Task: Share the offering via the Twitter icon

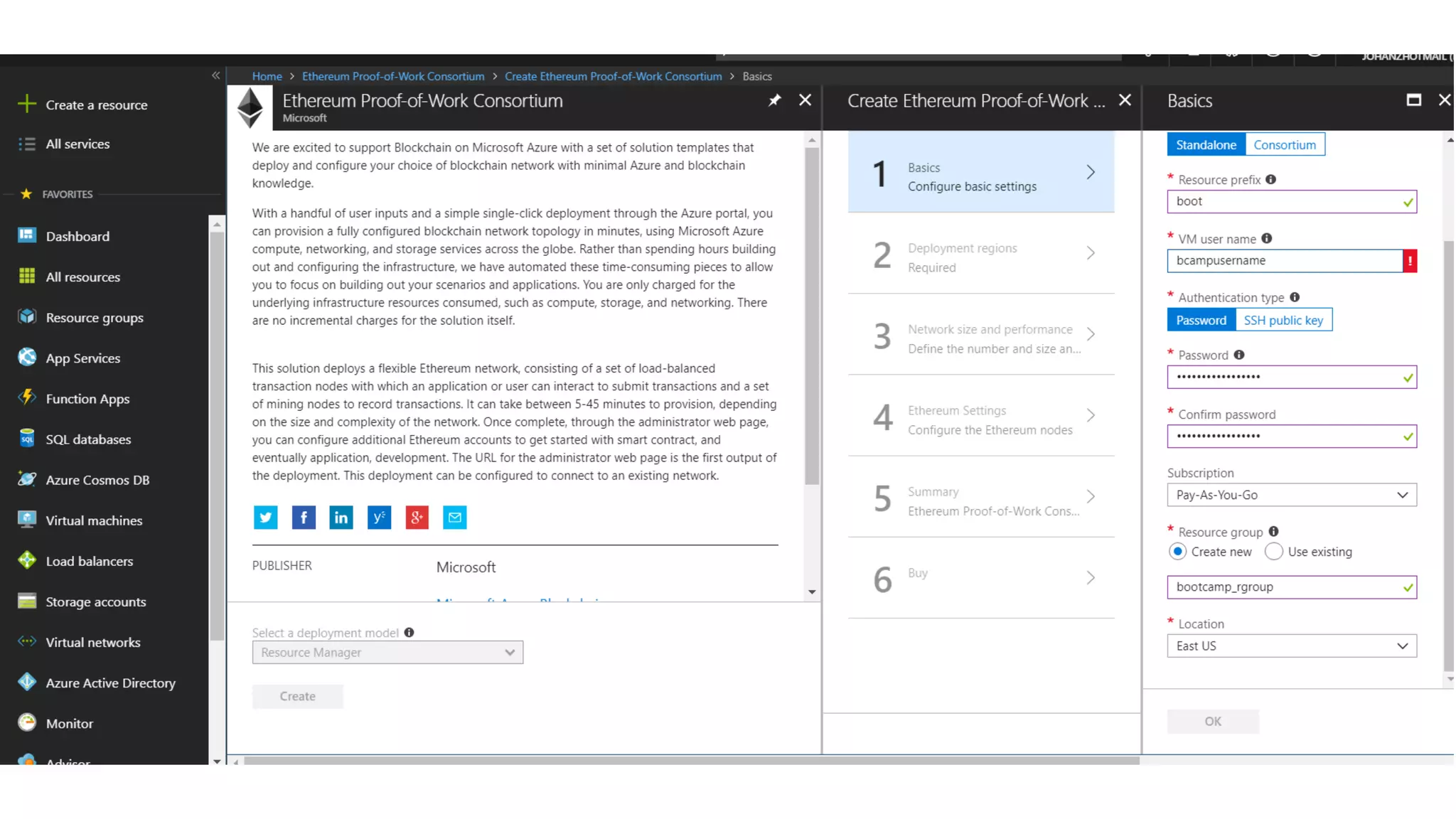Action: (265, 518)
